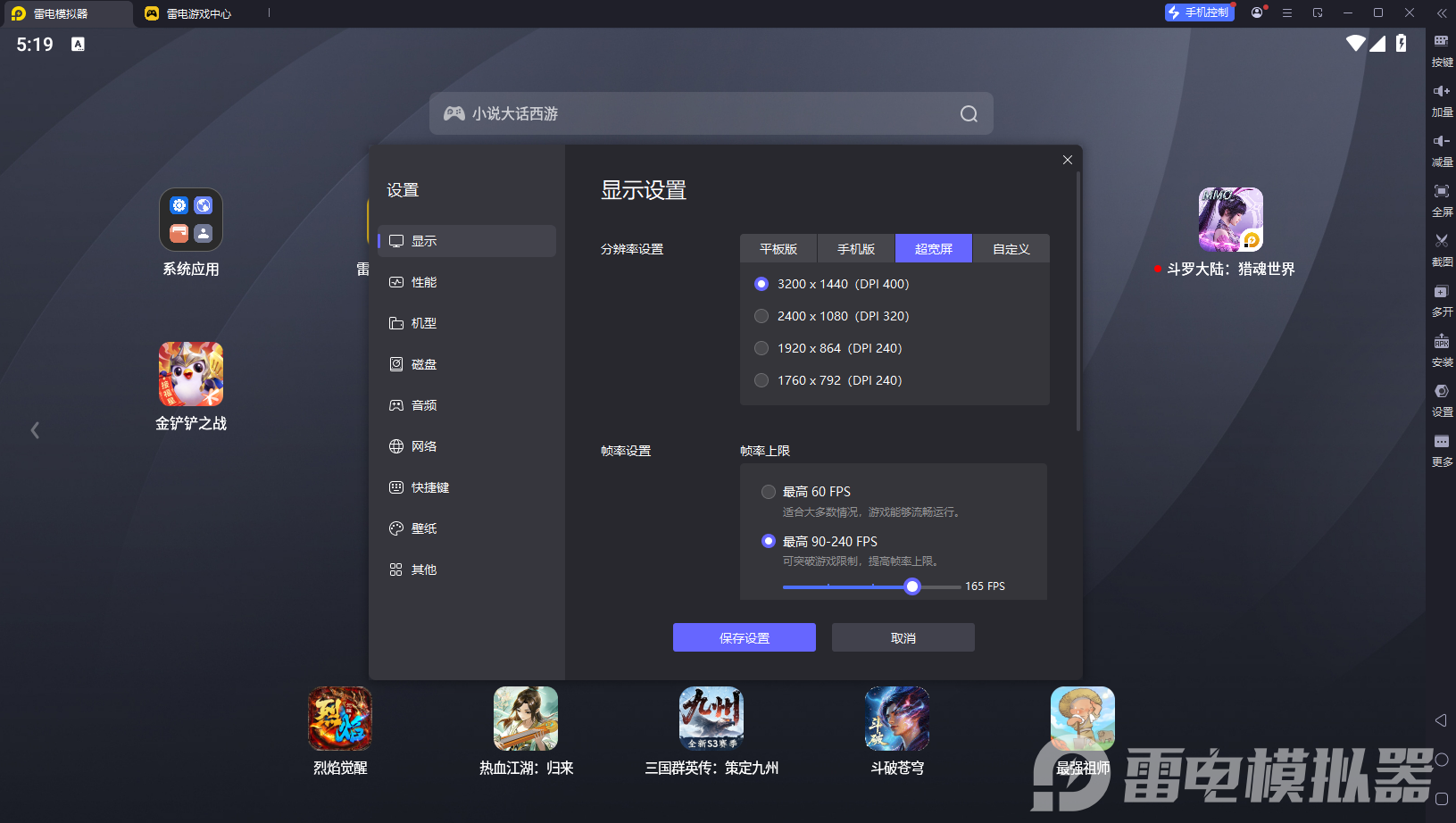Click the settings dialog vertical scrollbar
This screenshot has height=823, width=1456.
[x=1078, y=302]
